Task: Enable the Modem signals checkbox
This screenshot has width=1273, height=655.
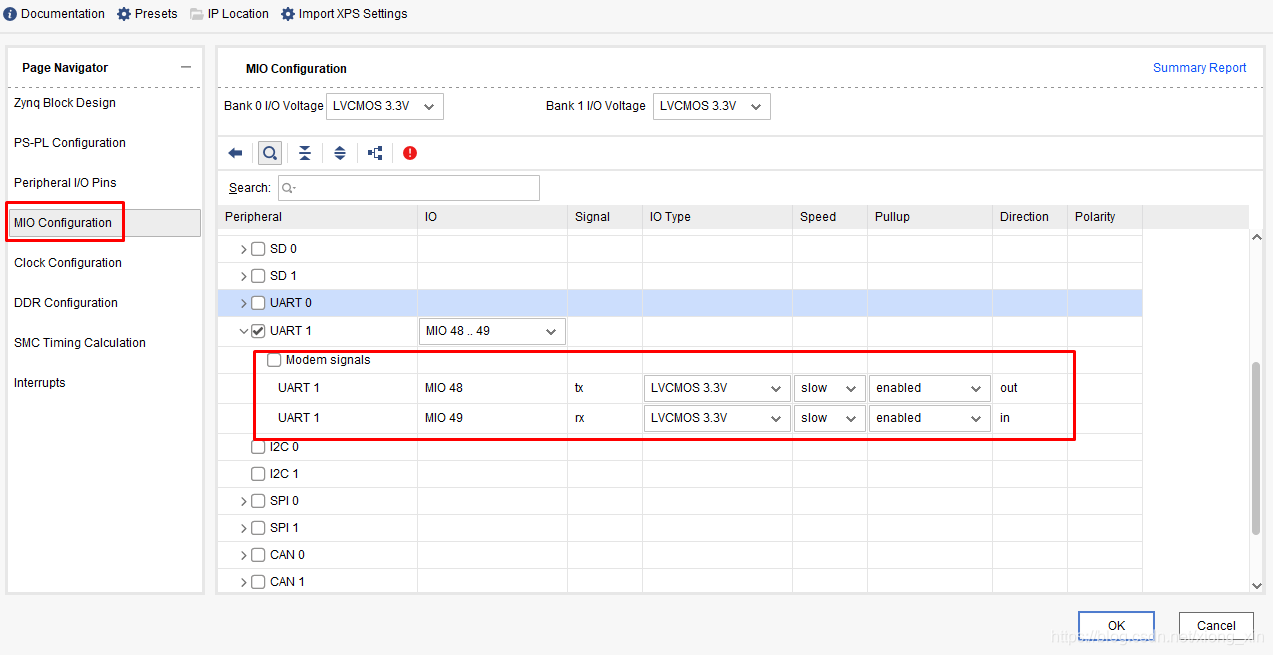Action: pos(274,360)
